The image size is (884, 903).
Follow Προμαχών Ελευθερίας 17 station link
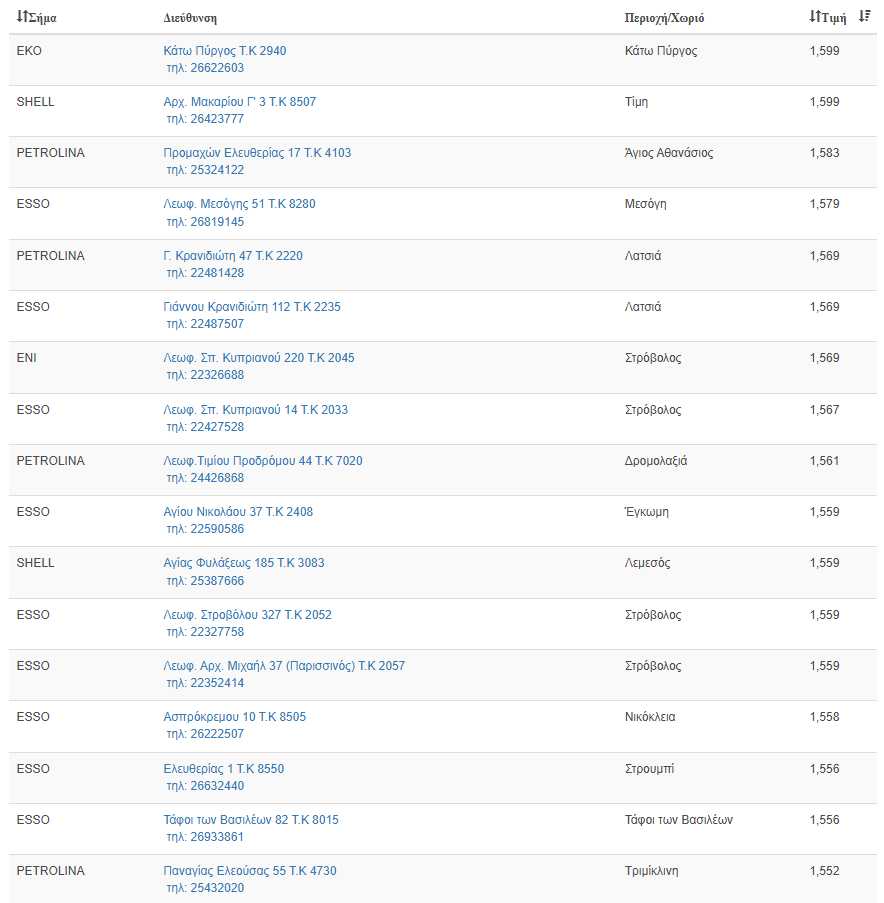click(257, 153)
